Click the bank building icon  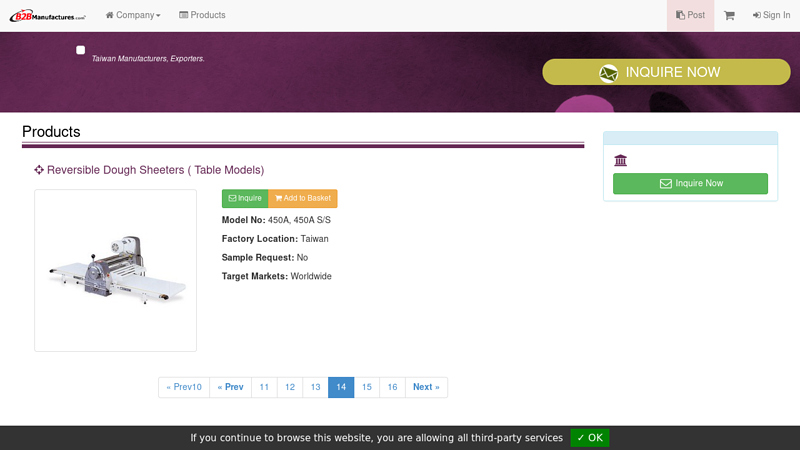point(620,160)
